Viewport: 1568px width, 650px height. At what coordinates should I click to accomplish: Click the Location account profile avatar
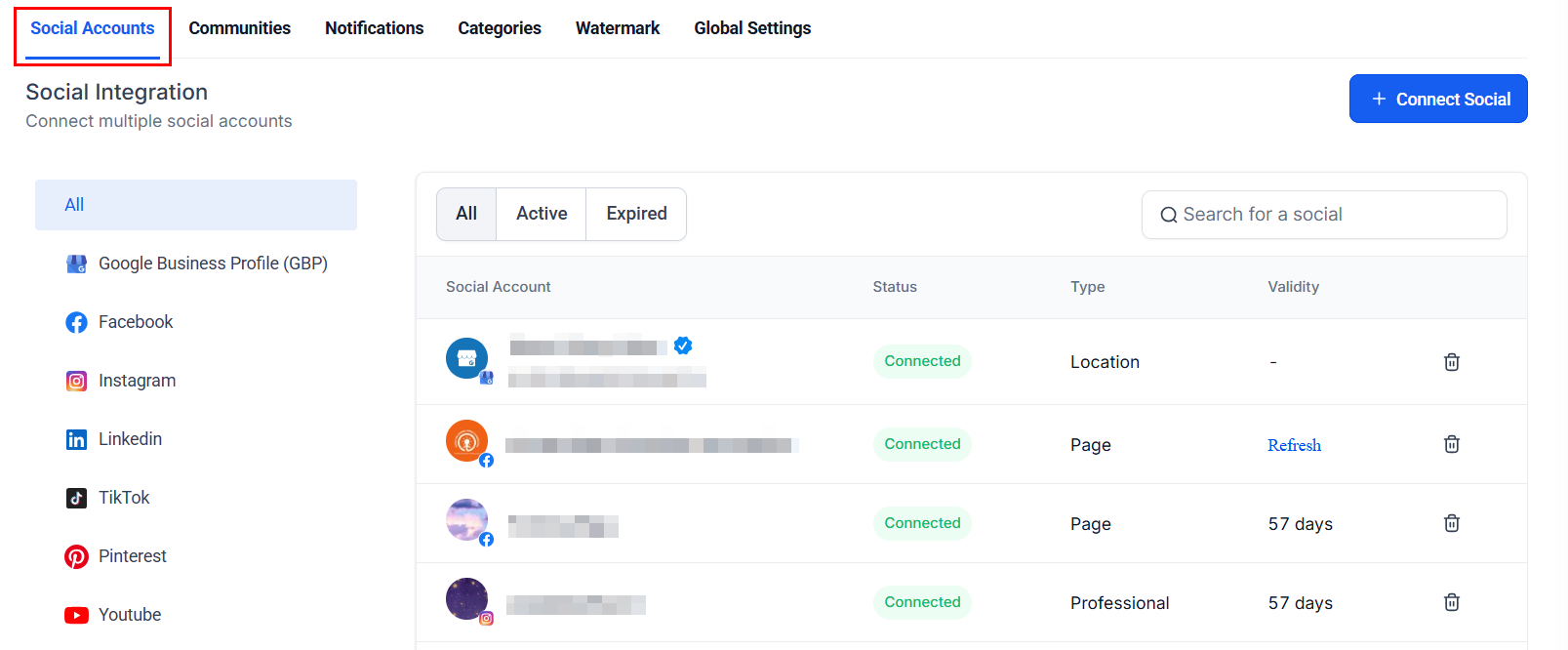click(x=466, y=358)
